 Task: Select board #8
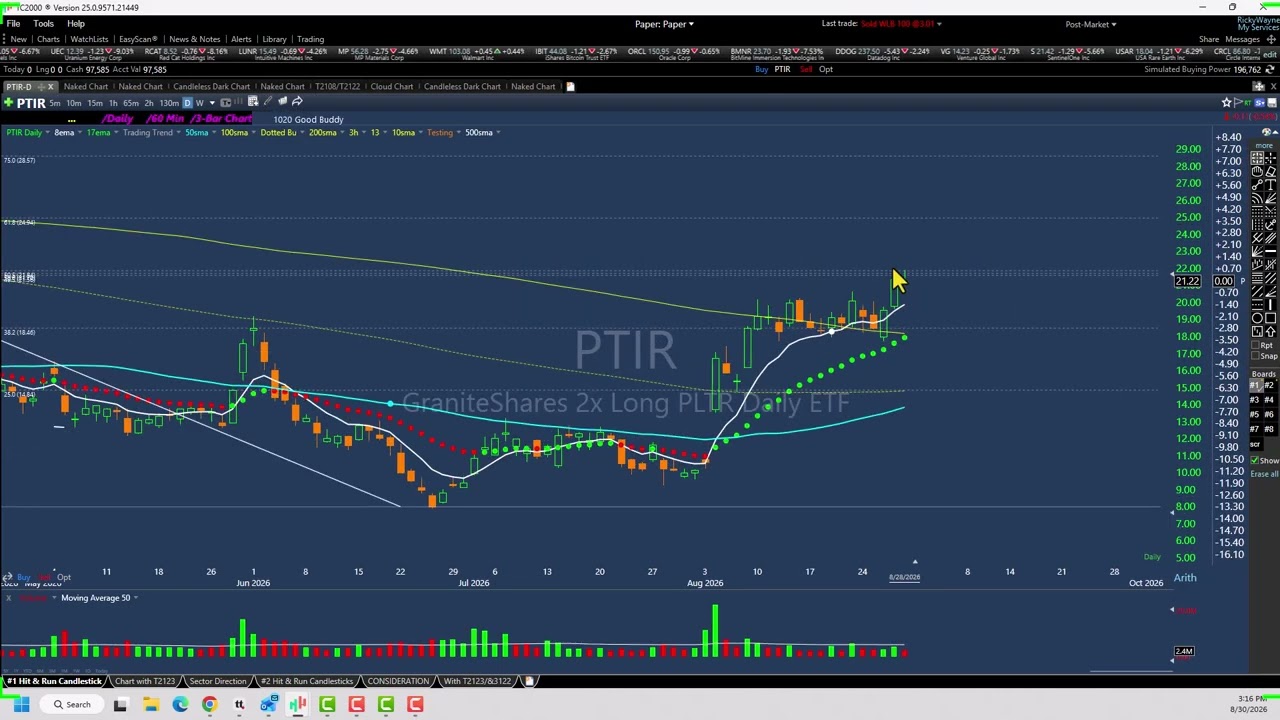click(1270, 428)
